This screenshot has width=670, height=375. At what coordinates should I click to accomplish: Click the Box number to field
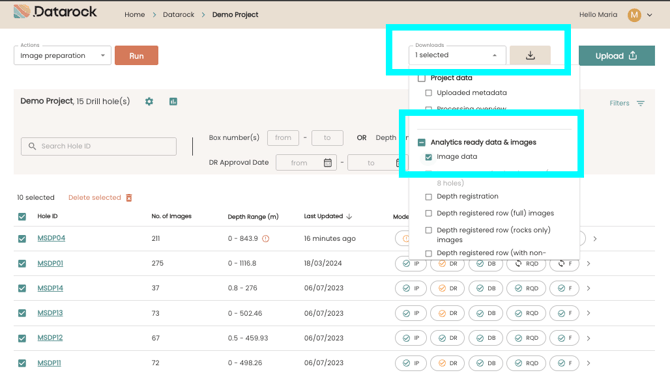pyautogui.click(x=327, y=138)
